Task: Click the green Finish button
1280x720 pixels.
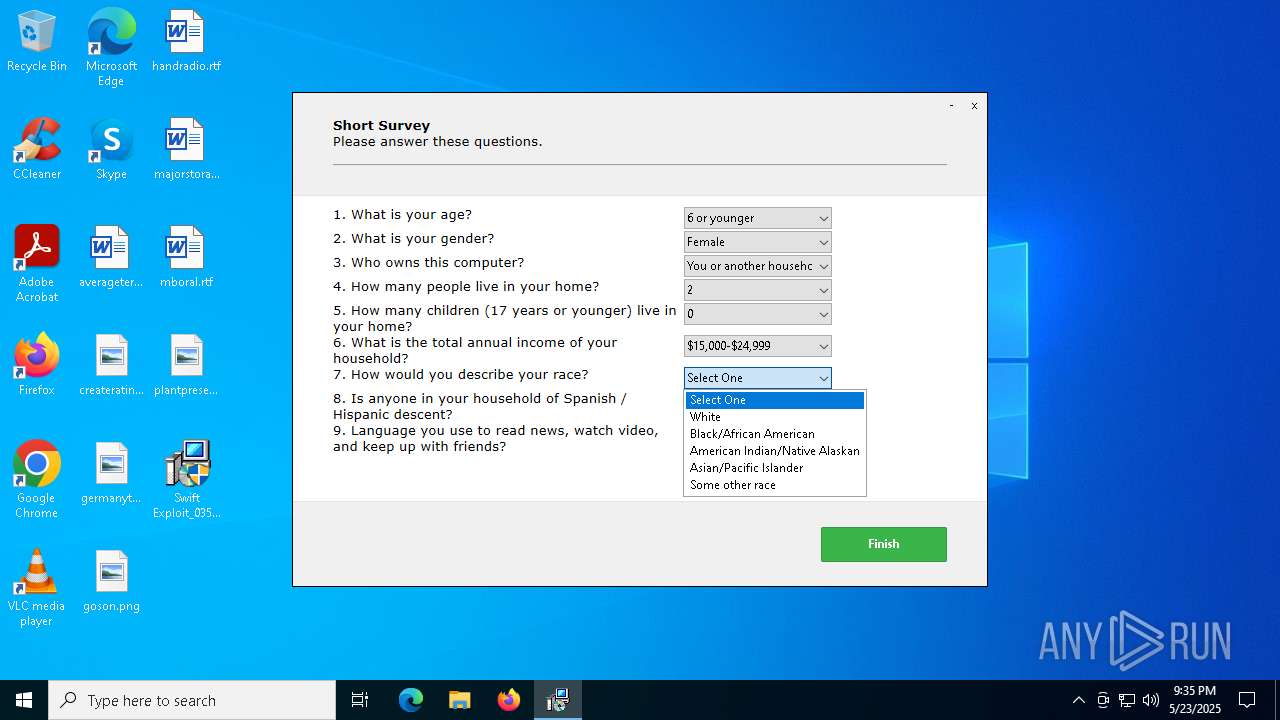Action: (884, 544)
